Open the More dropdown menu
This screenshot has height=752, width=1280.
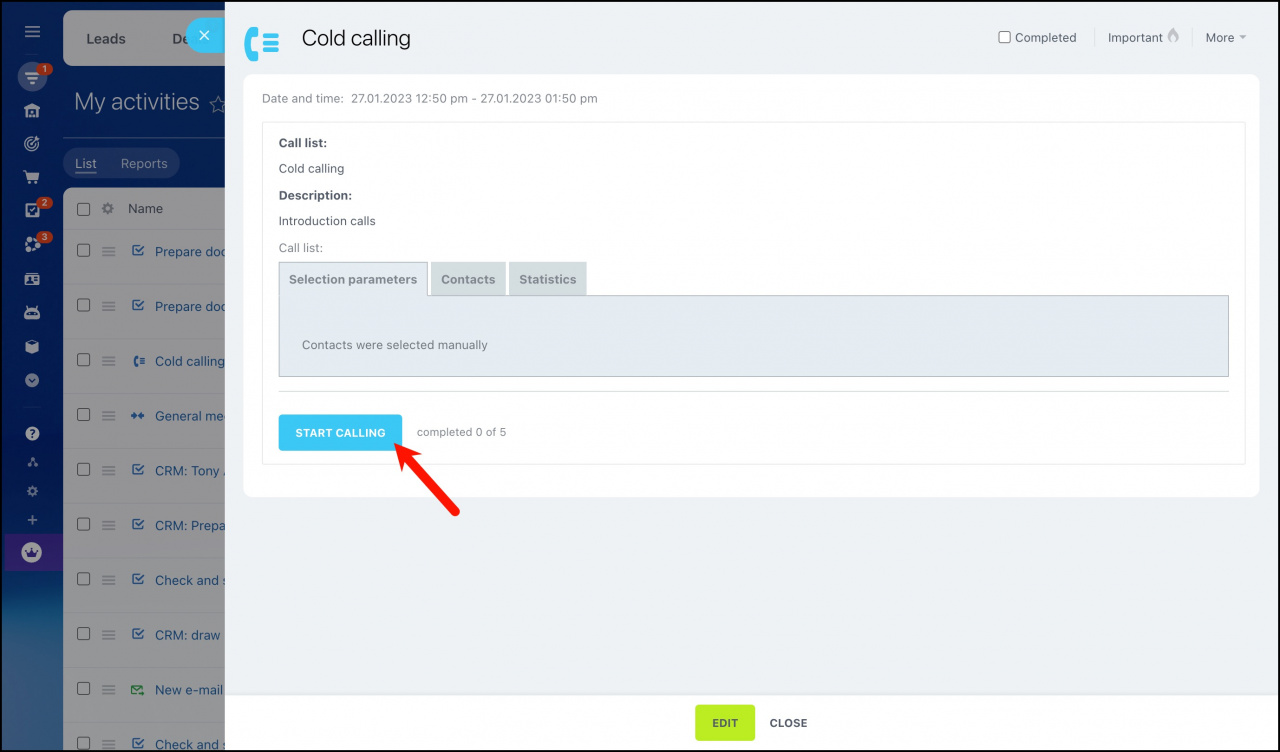pyautogui.click(x=1225, y=37)
